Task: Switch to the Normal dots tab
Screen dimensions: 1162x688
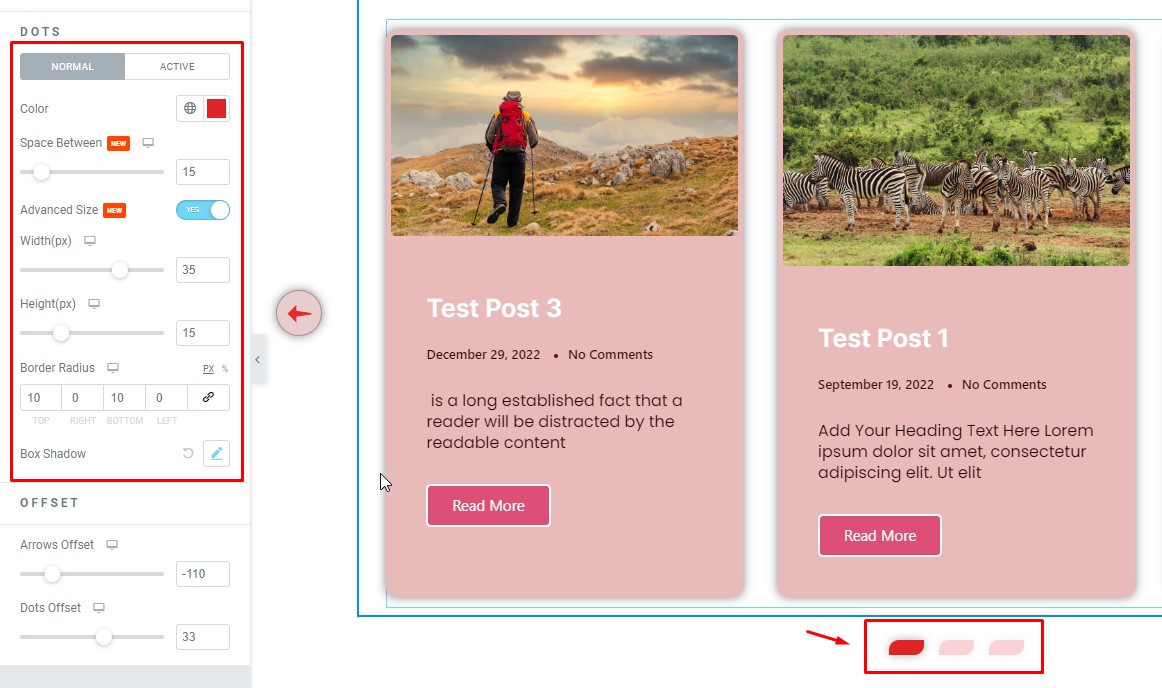Action: [x=73, y=67]
